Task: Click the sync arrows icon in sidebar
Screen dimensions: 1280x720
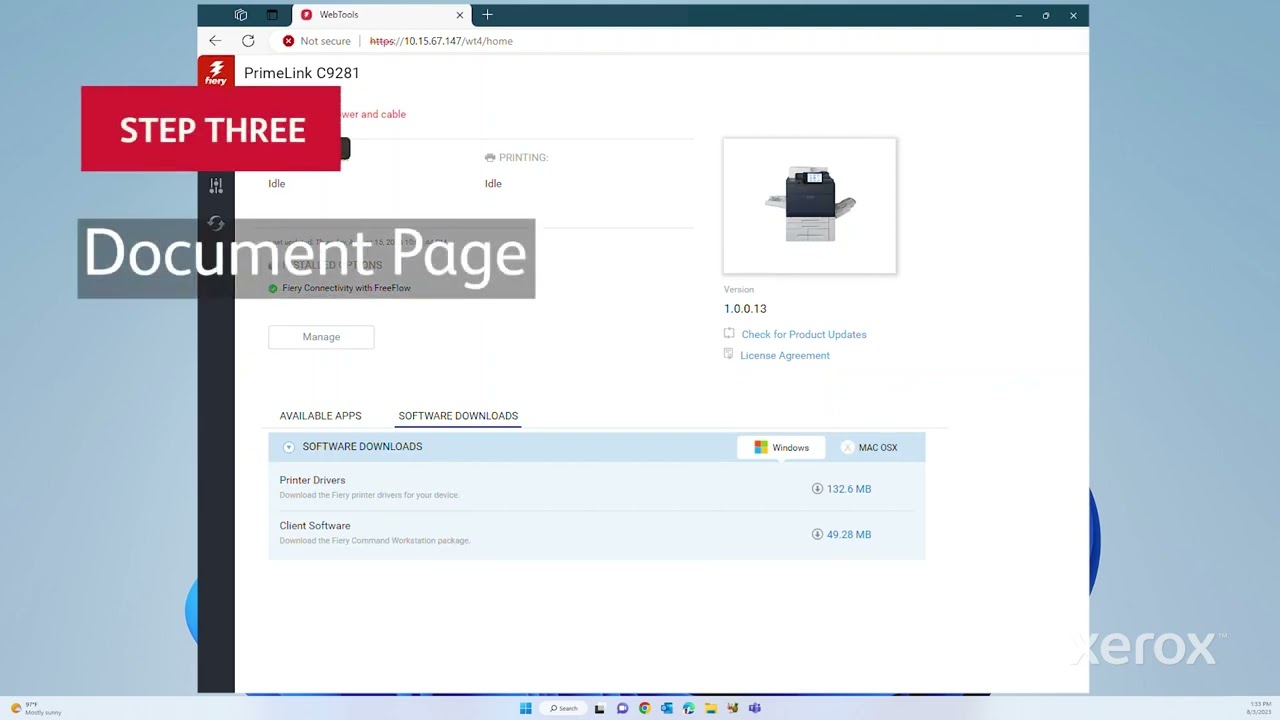Action: tap(216, 223)
